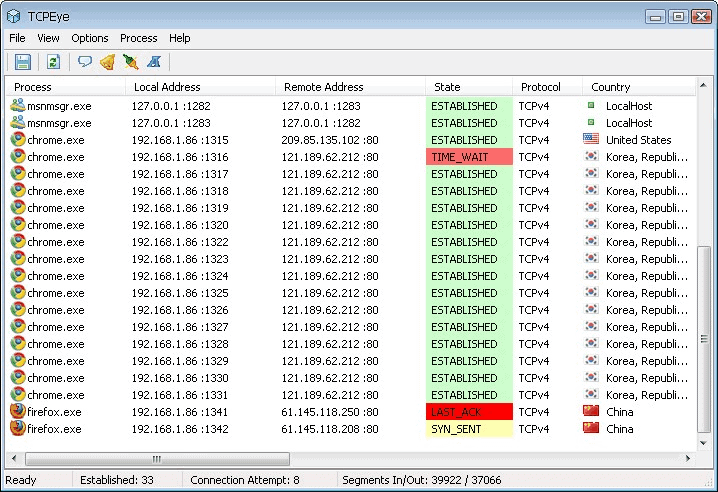Click the Save floppy disk toolbar icon
The image size is (718, 492).
click(x=23, y=62)
